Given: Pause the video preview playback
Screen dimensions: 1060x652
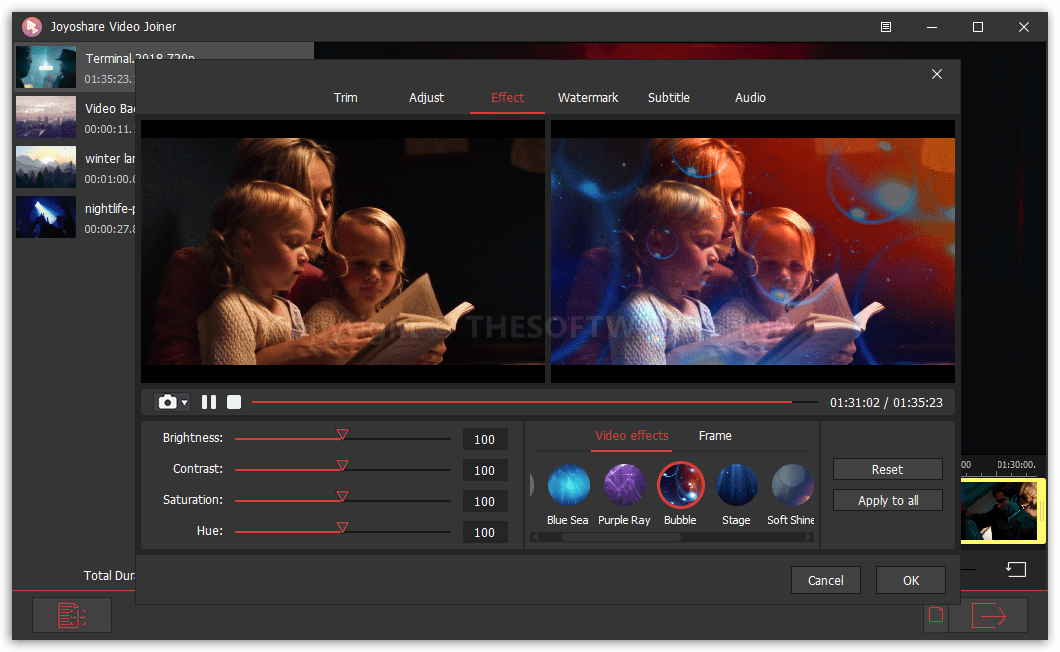Looking at the screenshot, I should [208, 401].
